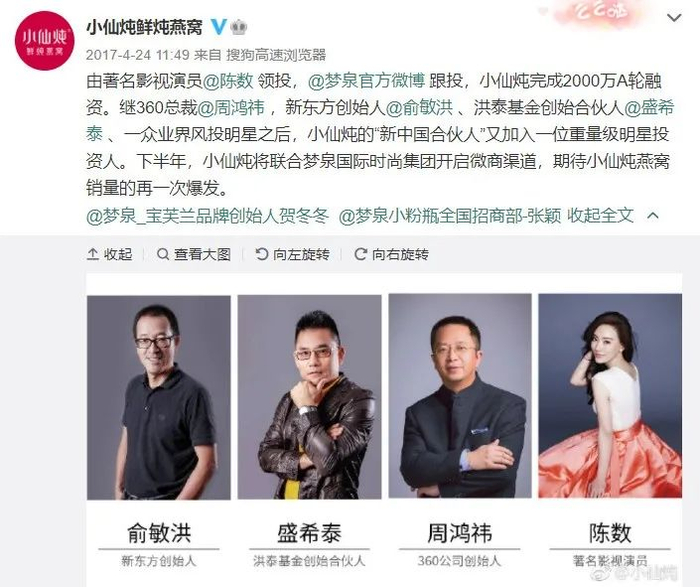Click the blue verified V badge
This screenshot has width=700, height=587.
[x=218, y=27]
